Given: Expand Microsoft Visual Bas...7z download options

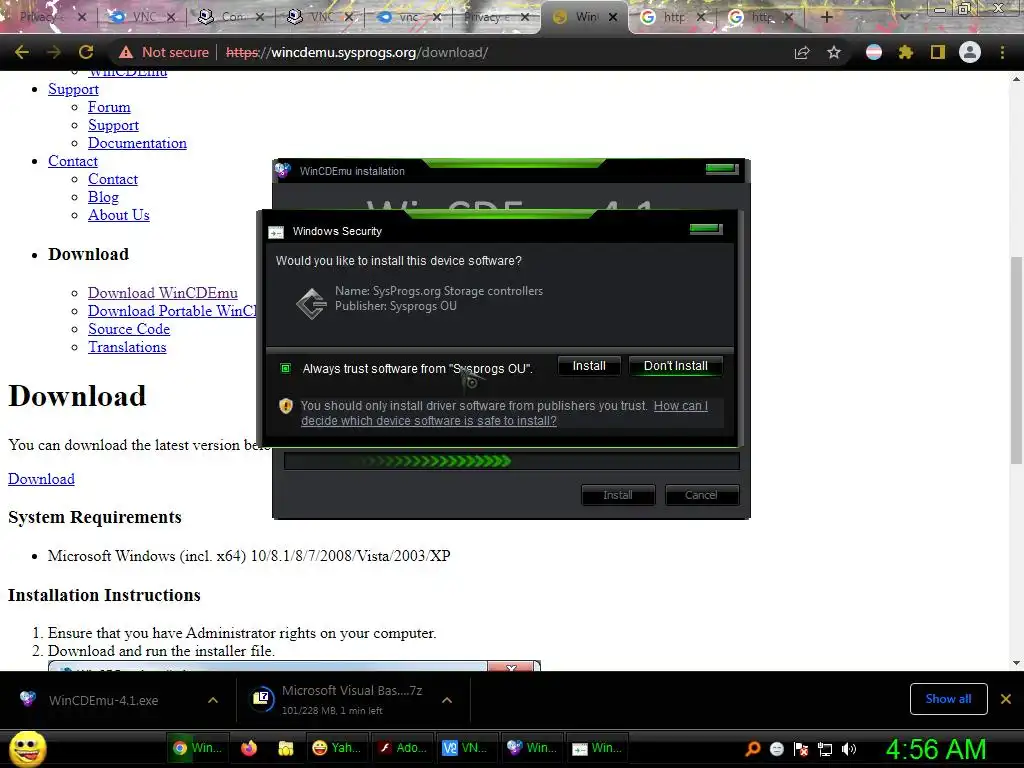Looking at the screenshot, I should coord(447,700).
